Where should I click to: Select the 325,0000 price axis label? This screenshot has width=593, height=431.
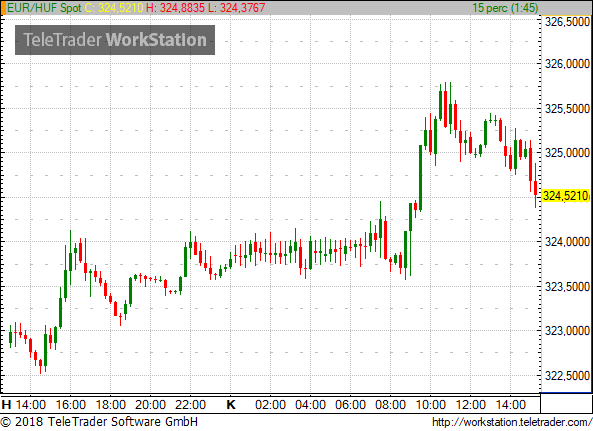(567, 153)
